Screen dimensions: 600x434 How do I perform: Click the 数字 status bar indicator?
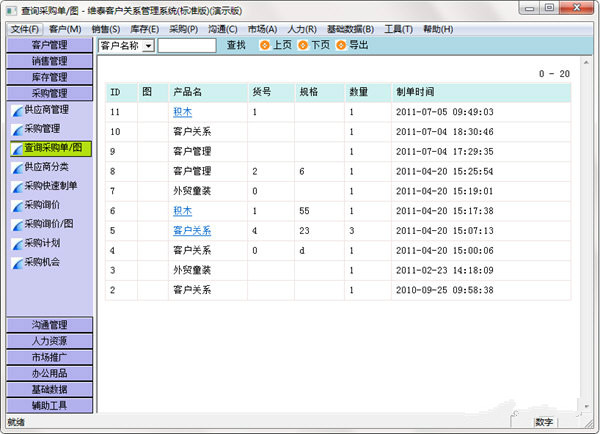click(x=544, y=422)
